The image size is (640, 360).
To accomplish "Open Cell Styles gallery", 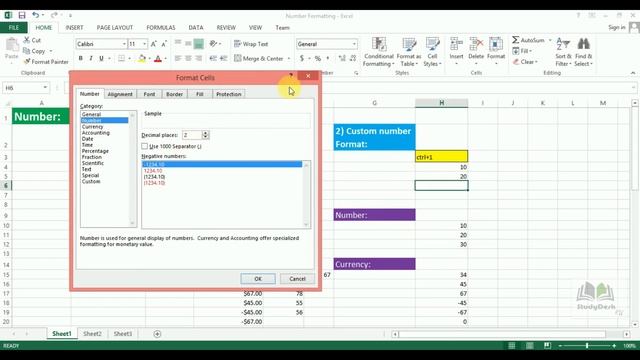I will click(x=432, y=52).
